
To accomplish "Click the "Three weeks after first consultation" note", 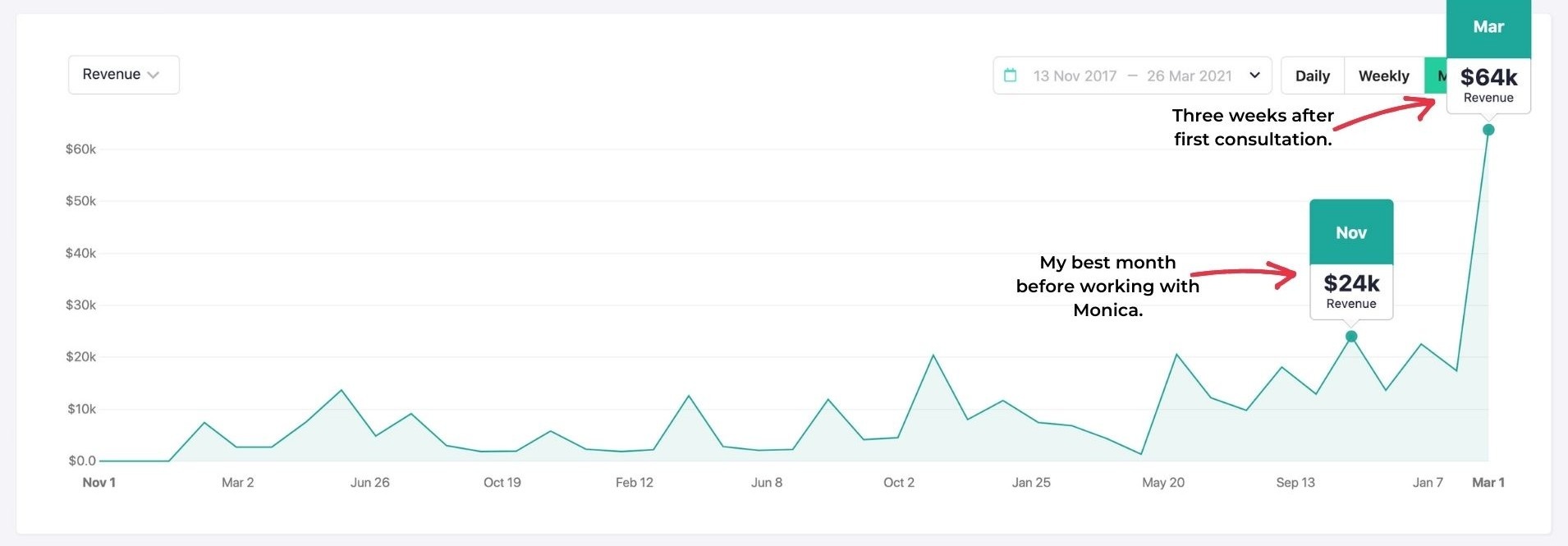I will pos(1253,127).
